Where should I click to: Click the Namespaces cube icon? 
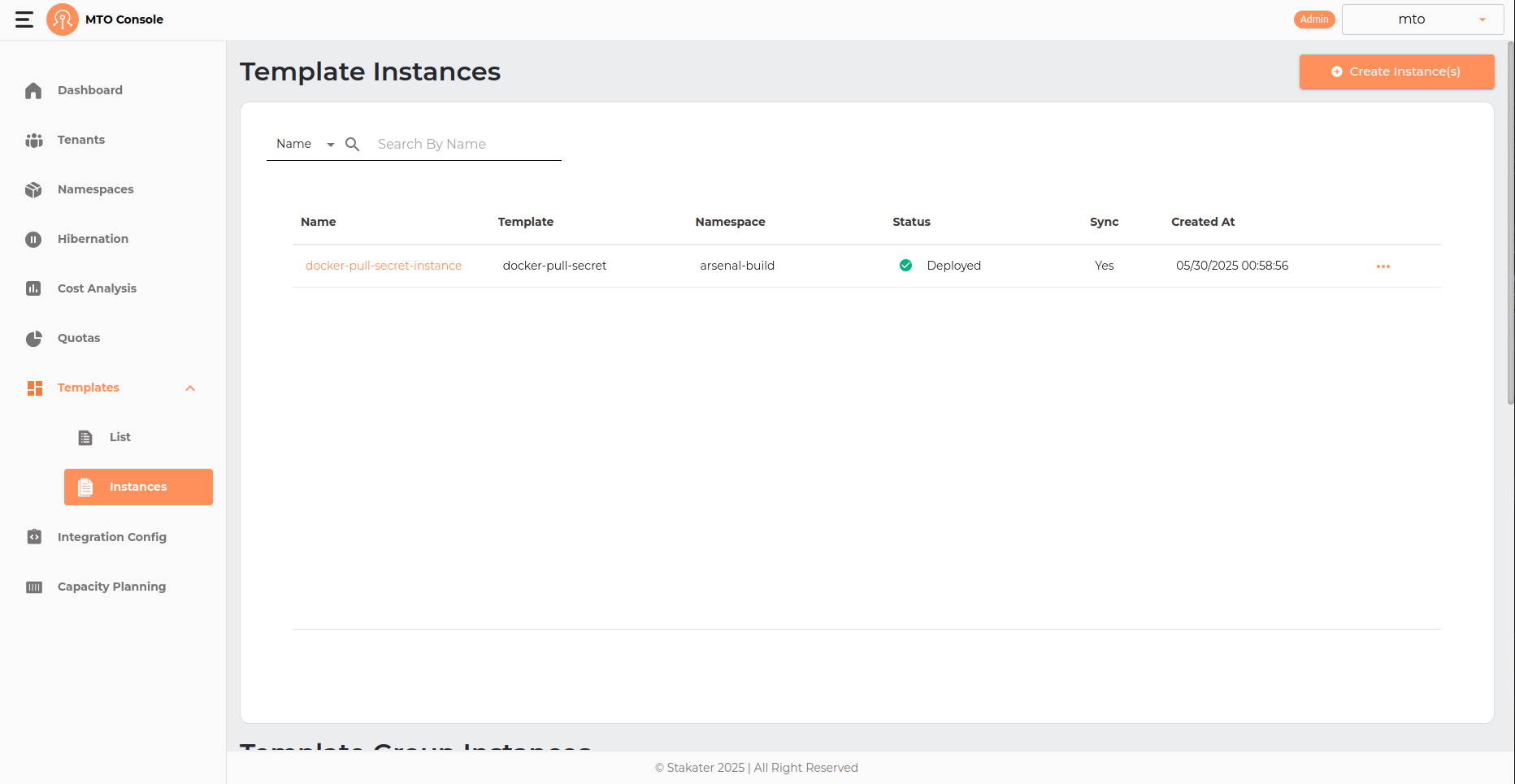pos(33,189)
